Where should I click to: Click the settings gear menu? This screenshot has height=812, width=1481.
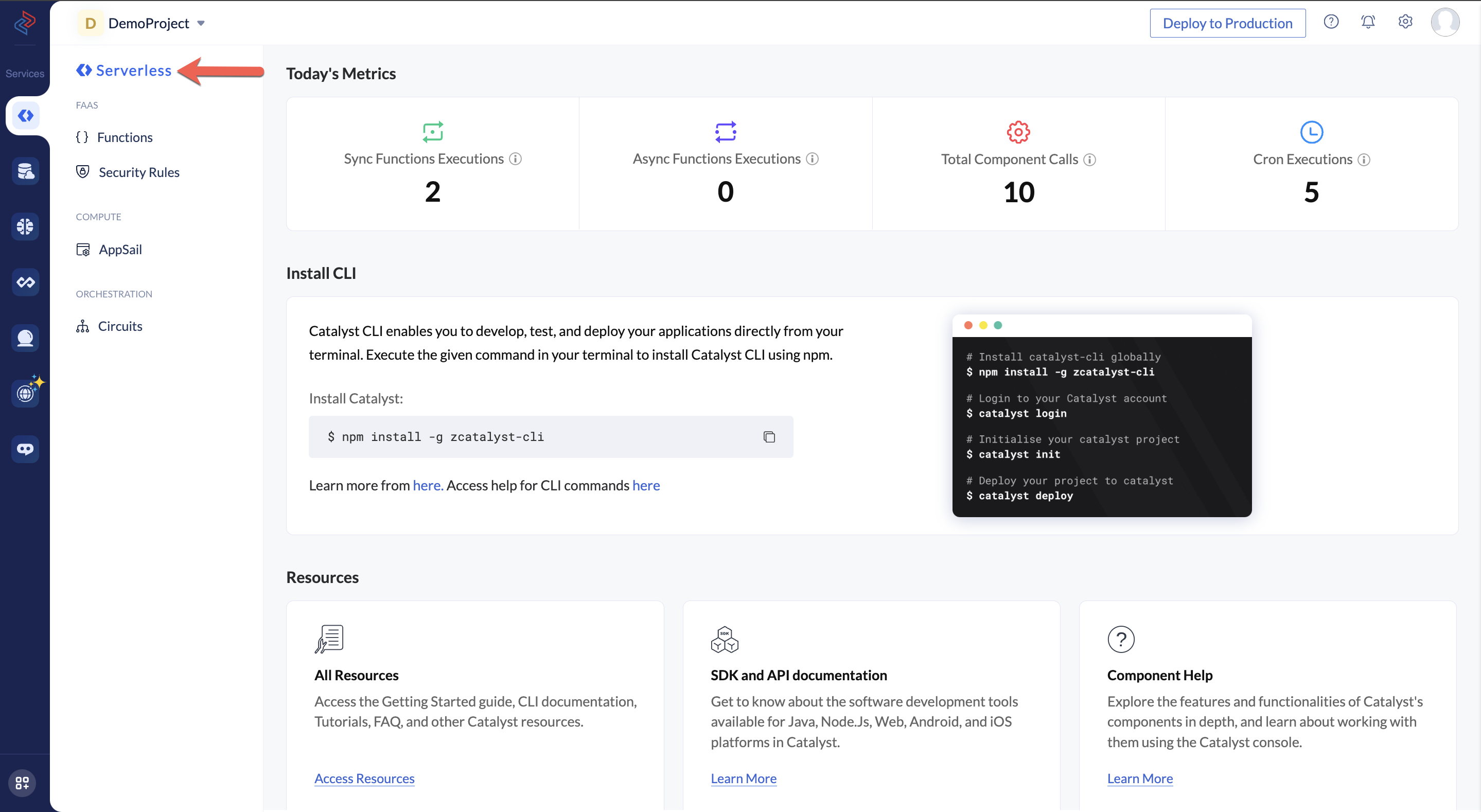1405,21
